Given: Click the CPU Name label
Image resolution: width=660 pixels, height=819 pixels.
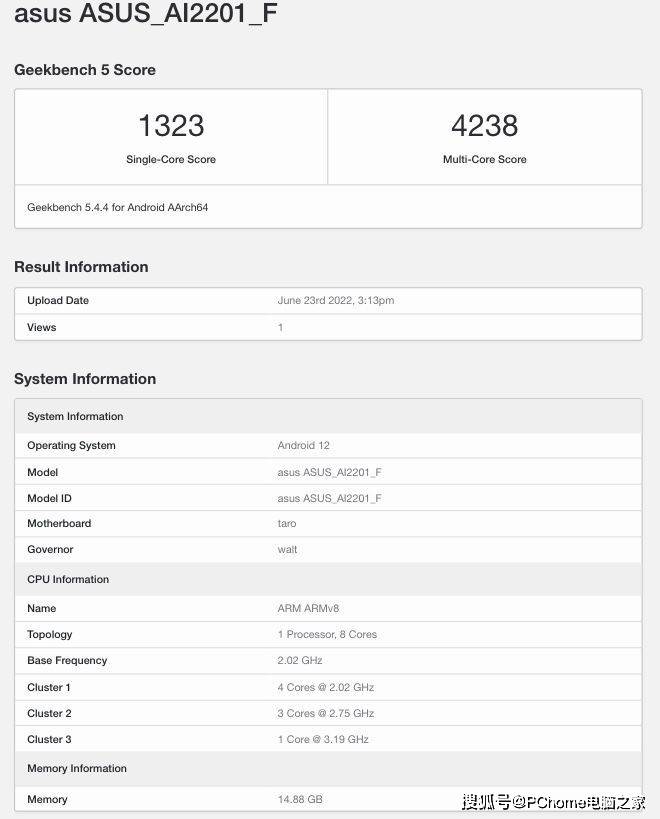Looking at the screenshot, I should [x=42, y=609].
